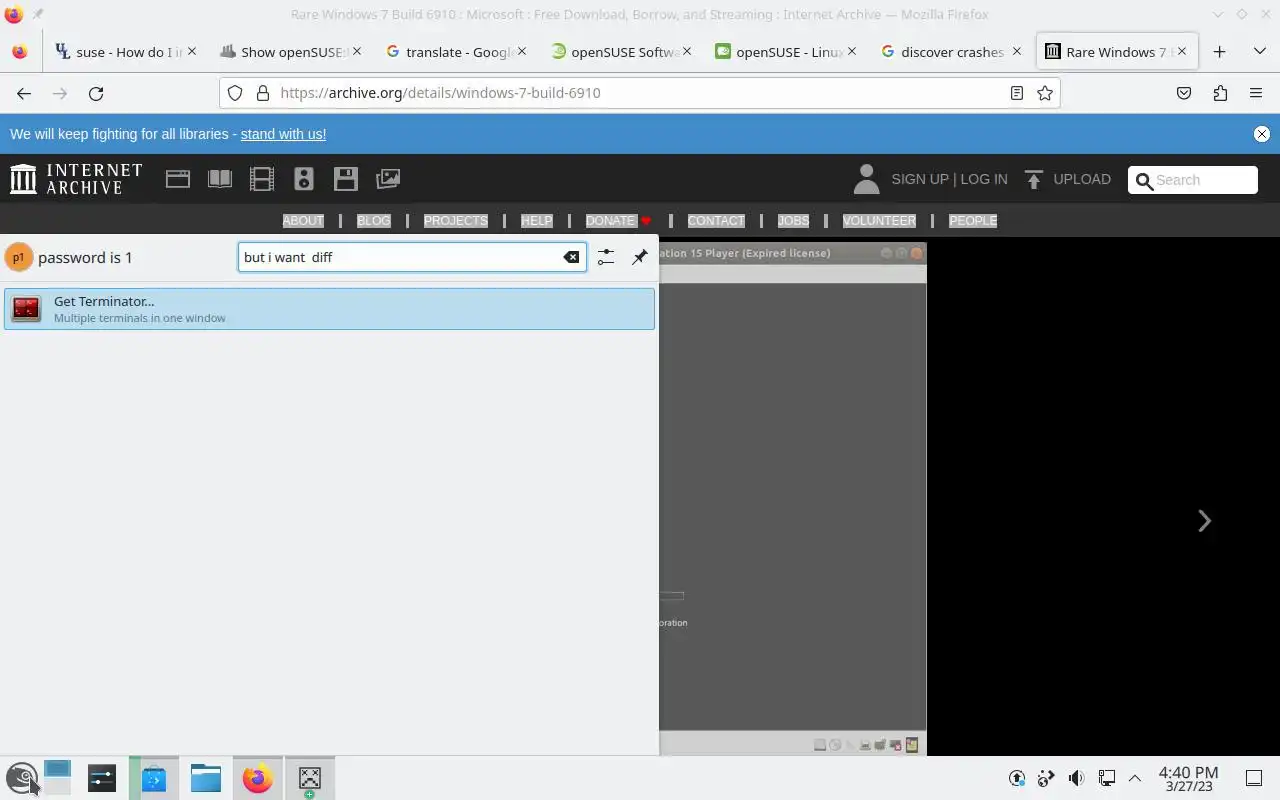Viewport: 1280px width, 800px height.
Task: Open the audio volume tray icon
Action: tap(1076, 778)
